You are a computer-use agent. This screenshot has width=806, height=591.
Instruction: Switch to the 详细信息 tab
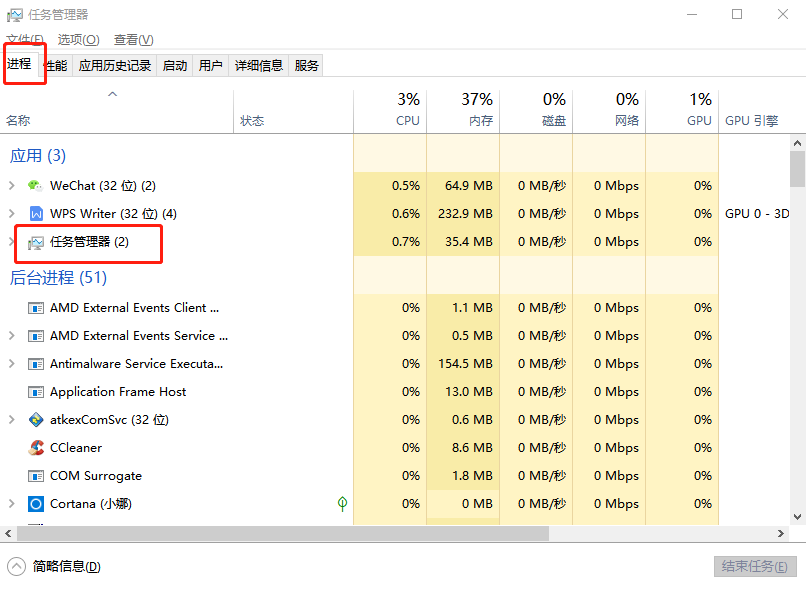(x=259, y=66)
